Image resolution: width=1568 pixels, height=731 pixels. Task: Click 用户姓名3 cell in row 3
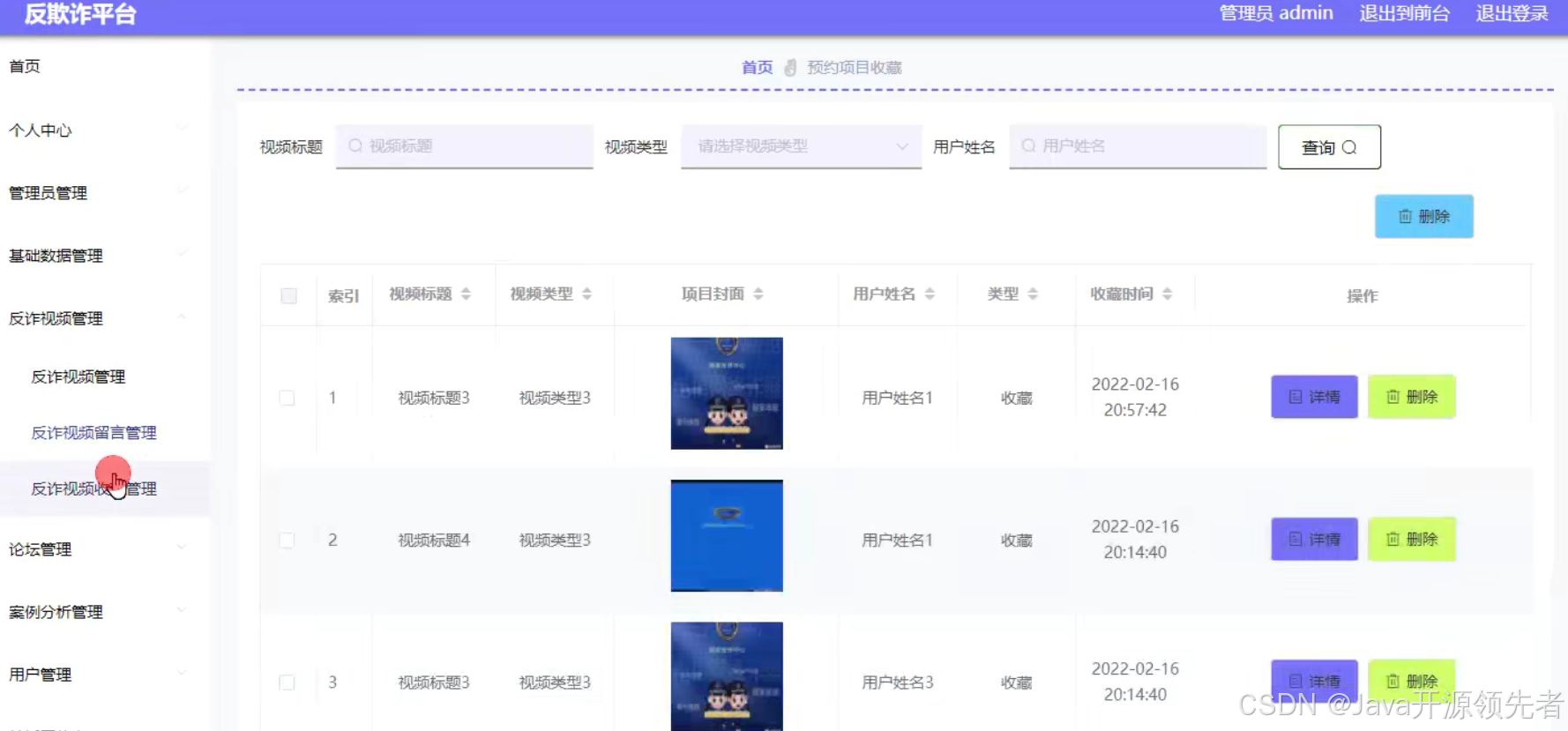(x=898, y=683)
